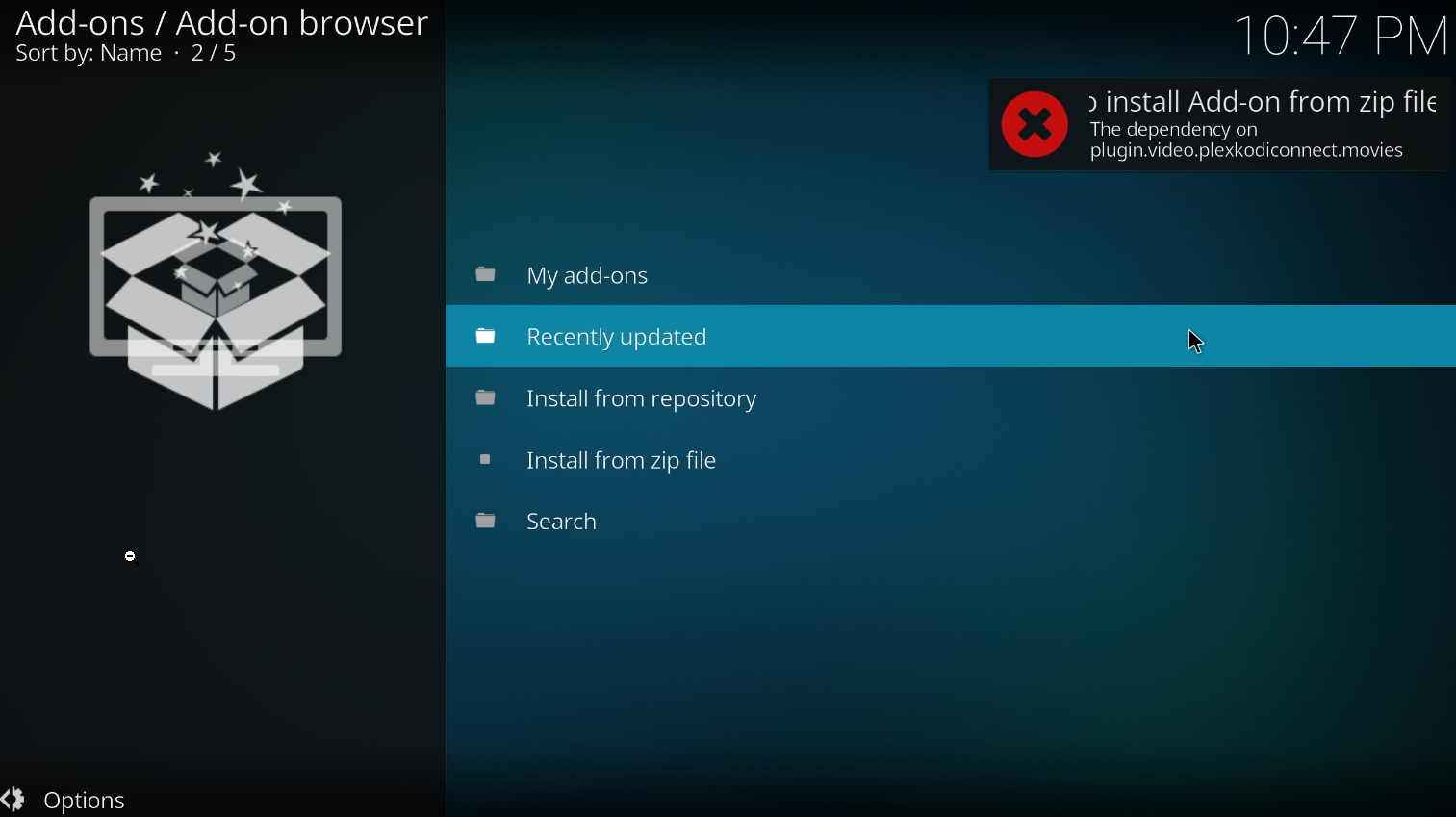This screenshot has height=817, width=1456.
Task: Click folder icon next to My add-ons
Action: [x=486, y=275]
